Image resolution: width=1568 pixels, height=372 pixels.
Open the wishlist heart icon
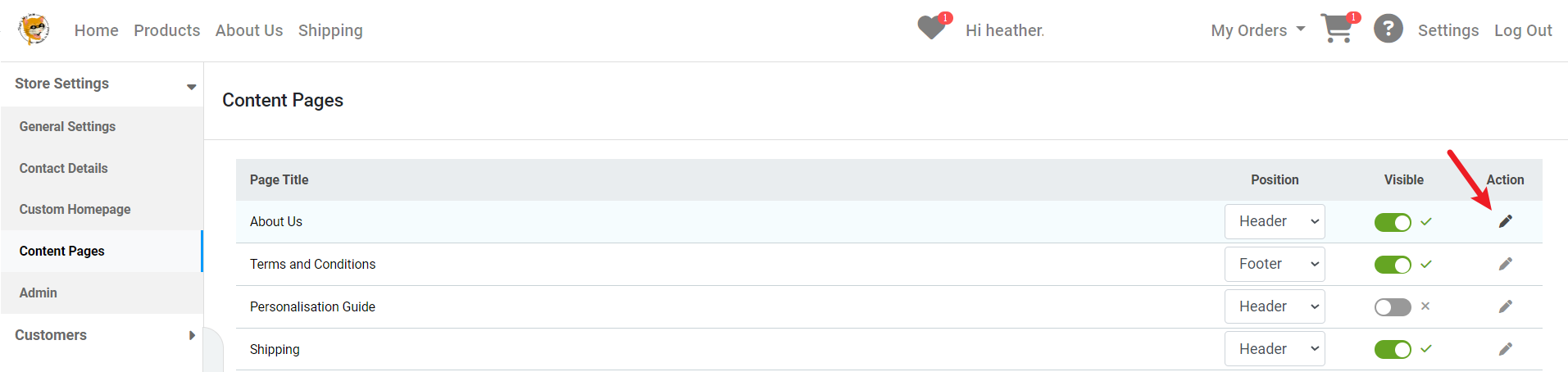[933, 27]
